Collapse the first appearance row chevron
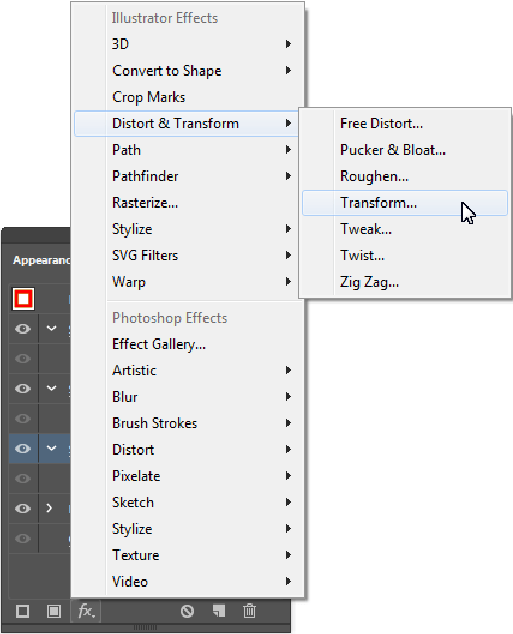513x634 pixels. (x=51, y=328)
